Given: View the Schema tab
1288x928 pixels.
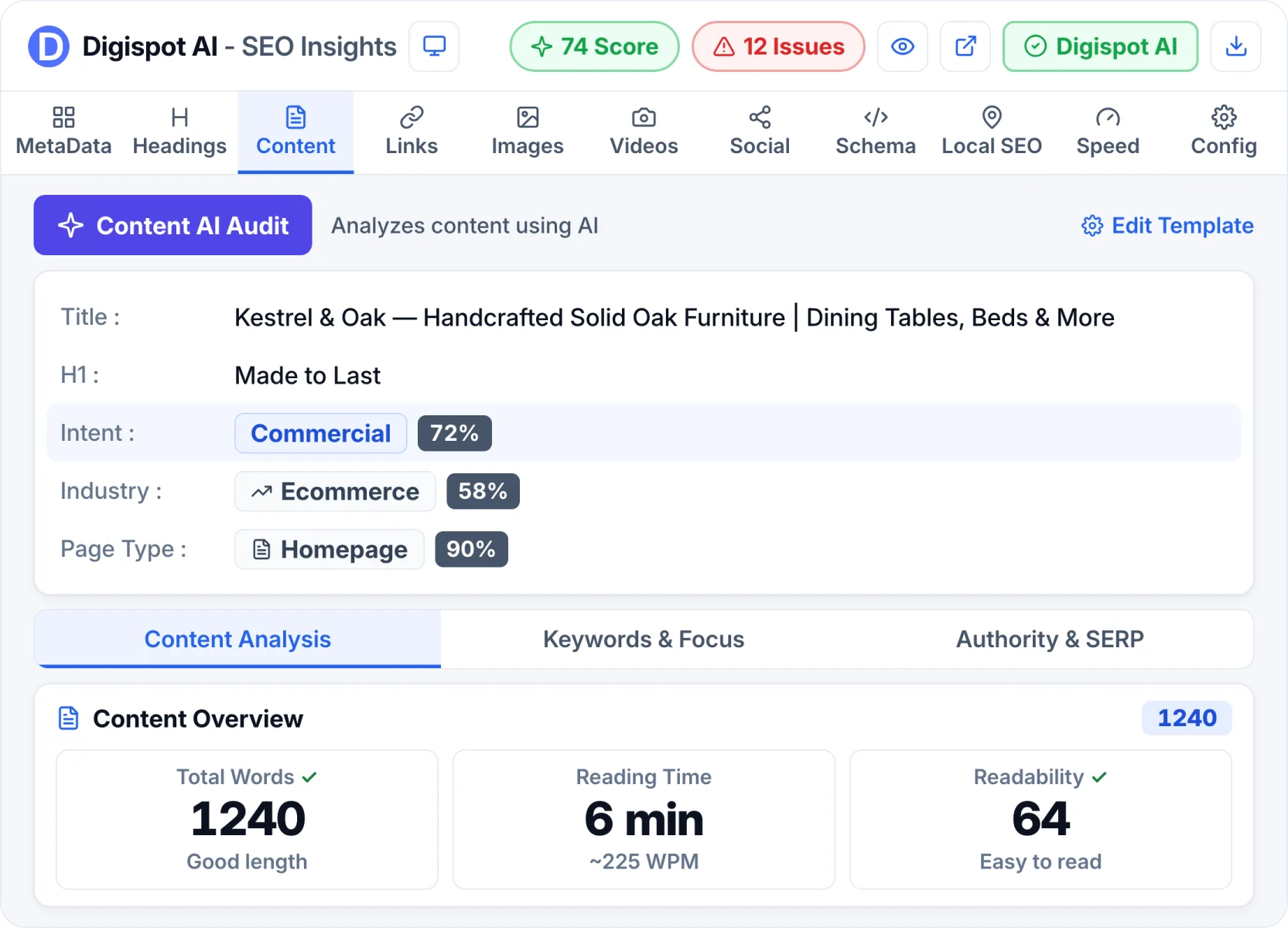Looking at the screenshot, I should 876,132.
